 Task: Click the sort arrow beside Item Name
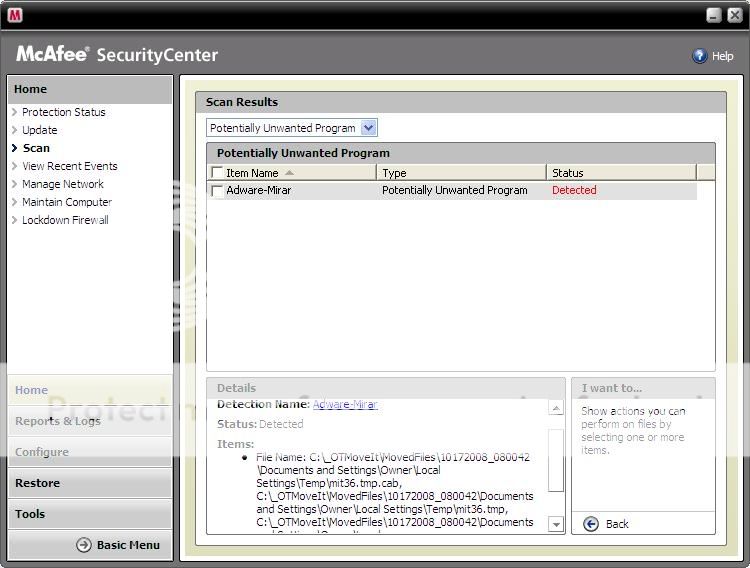(x=289, y=173)
